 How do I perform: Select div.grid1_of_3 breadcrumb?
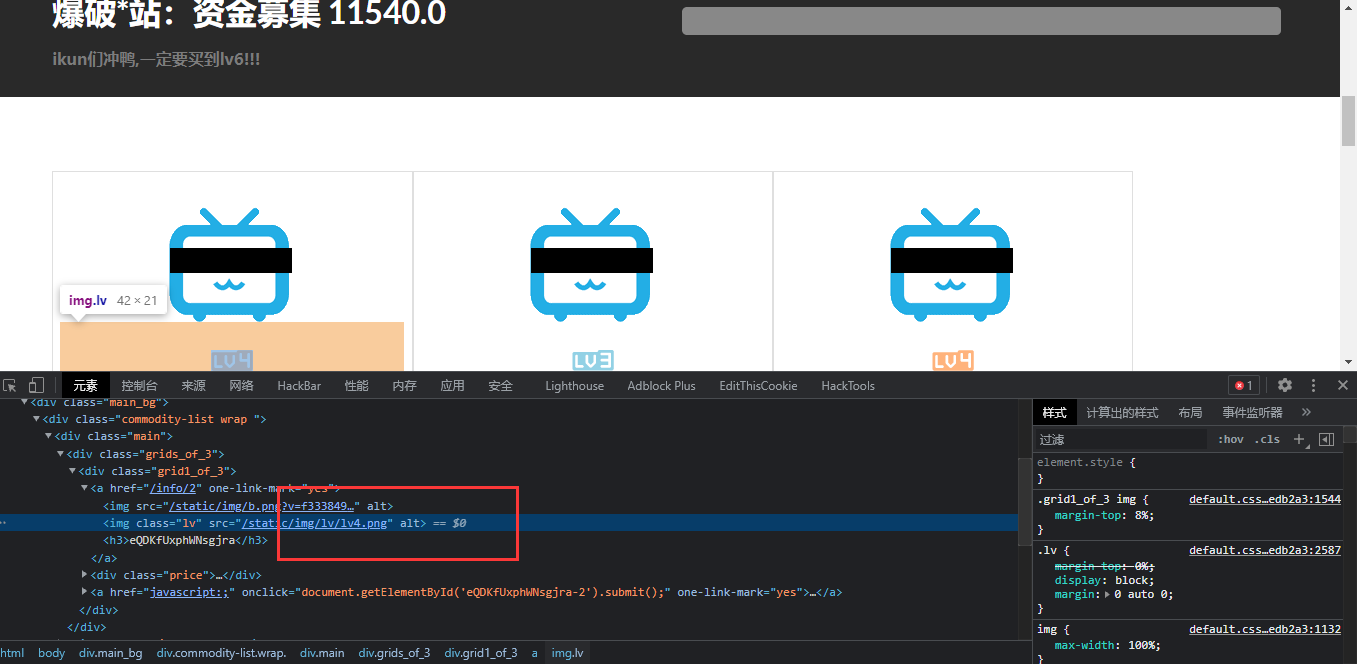481,653
